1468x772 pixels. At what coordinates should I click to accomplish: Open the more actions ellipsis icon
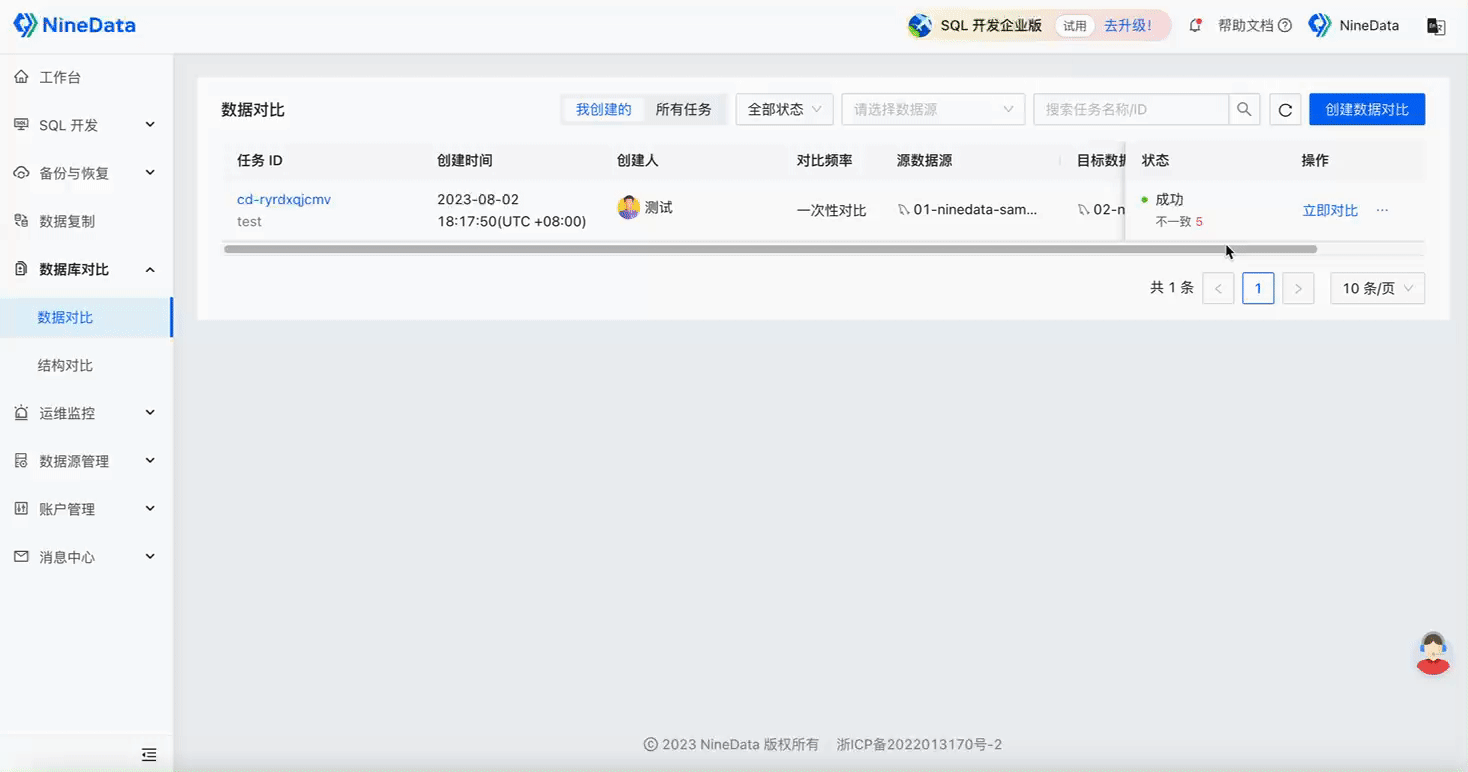[x=1382, y=210]
